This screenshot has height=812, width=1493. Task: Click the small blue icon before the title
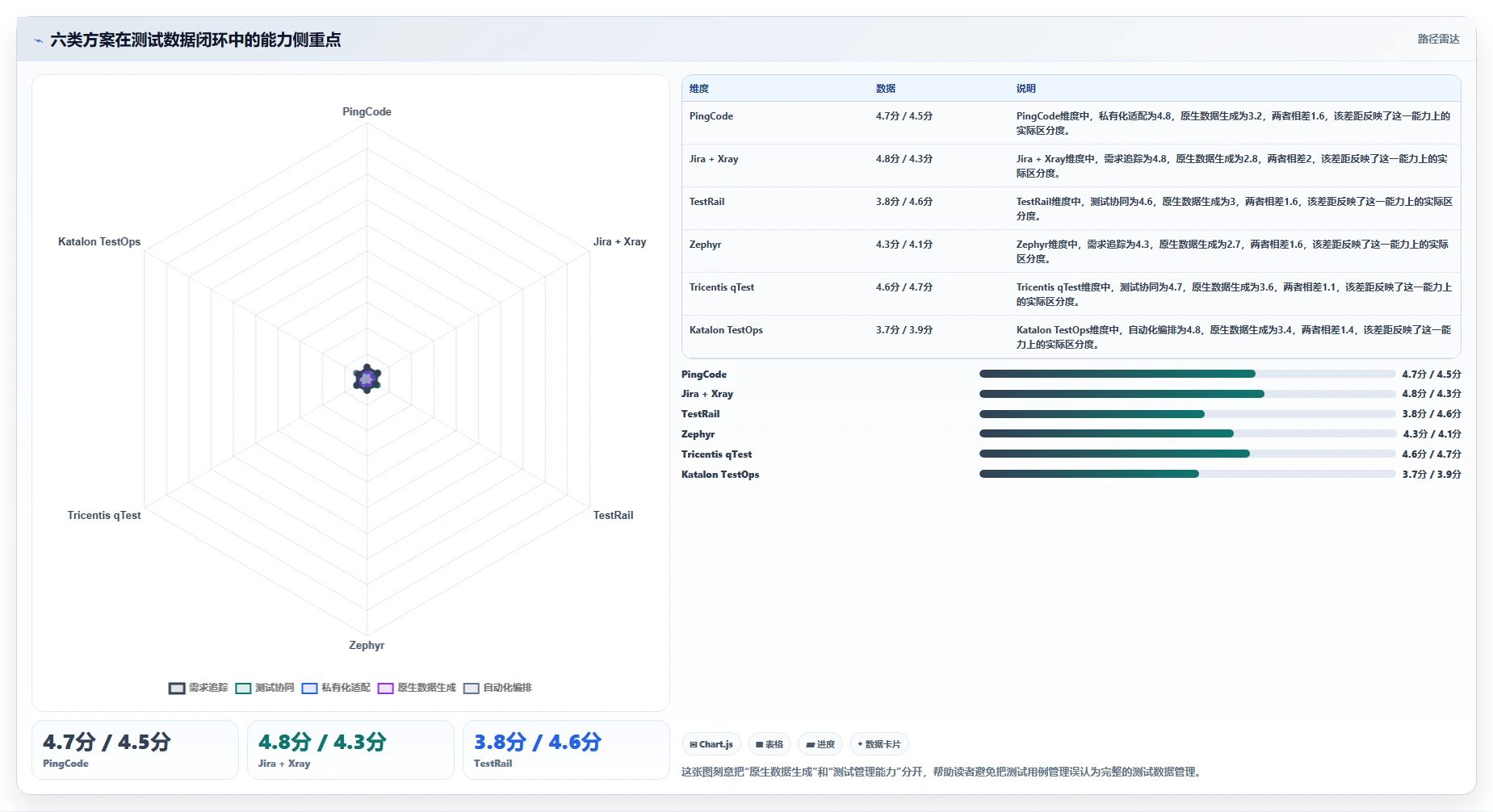click(38, 40)
